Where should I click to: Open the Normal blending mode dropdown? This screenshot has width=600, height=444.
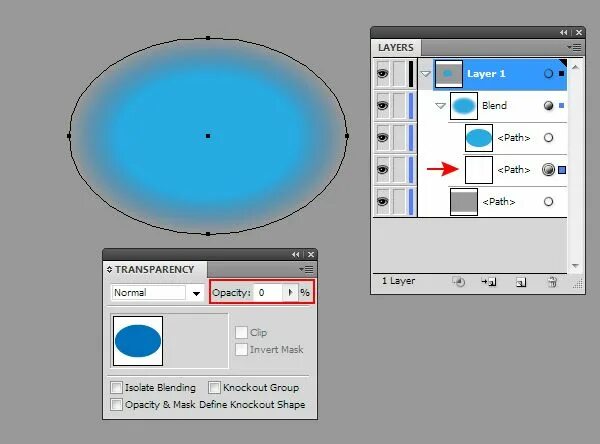click(196, 293)
